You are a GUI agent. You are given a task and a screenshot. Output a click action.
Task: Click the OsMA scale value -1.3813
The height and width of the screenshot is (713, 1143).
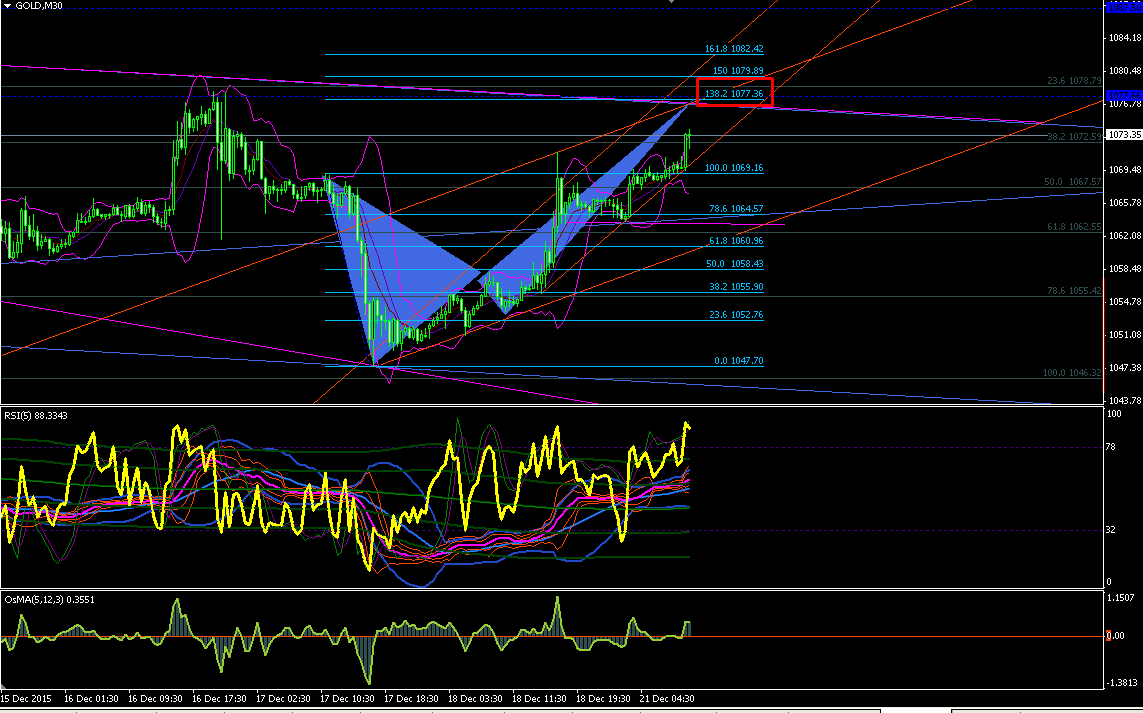(1121, 682)
